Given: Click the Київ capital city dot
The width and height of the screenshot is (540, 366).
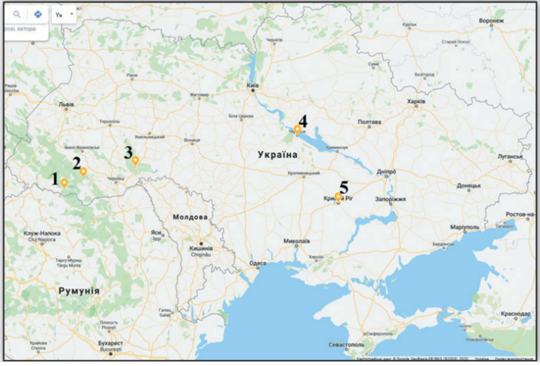Looking at the screenshot, I should (253, 91).
